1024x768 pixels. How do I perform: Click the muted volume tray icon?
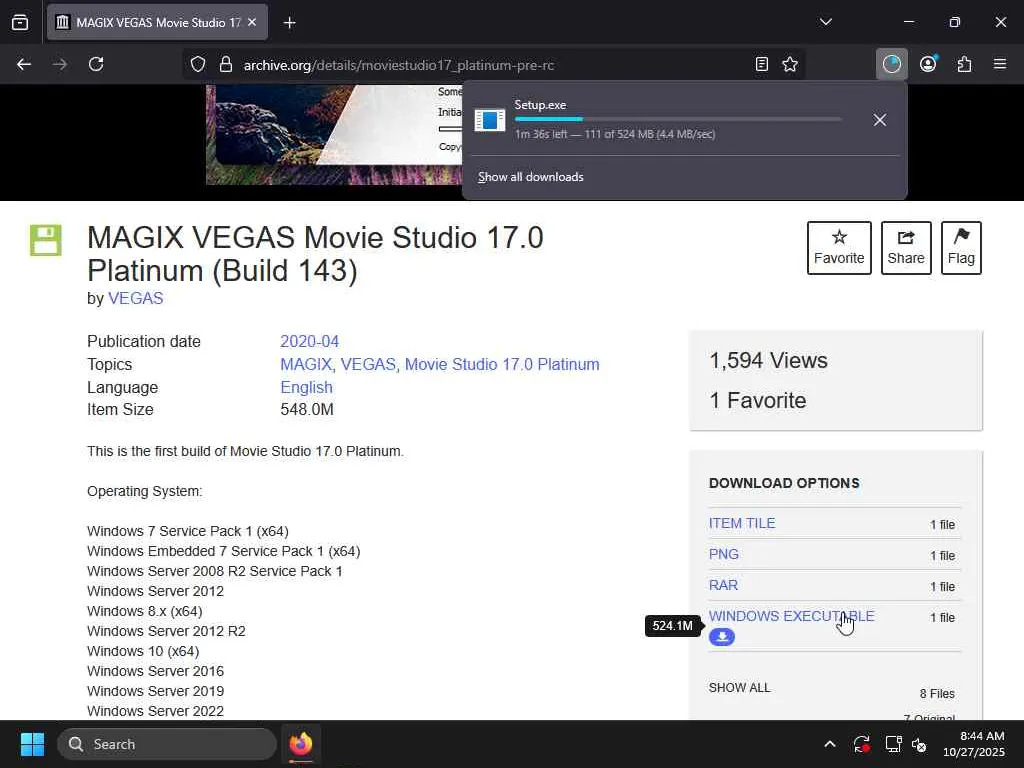point(919,744)
